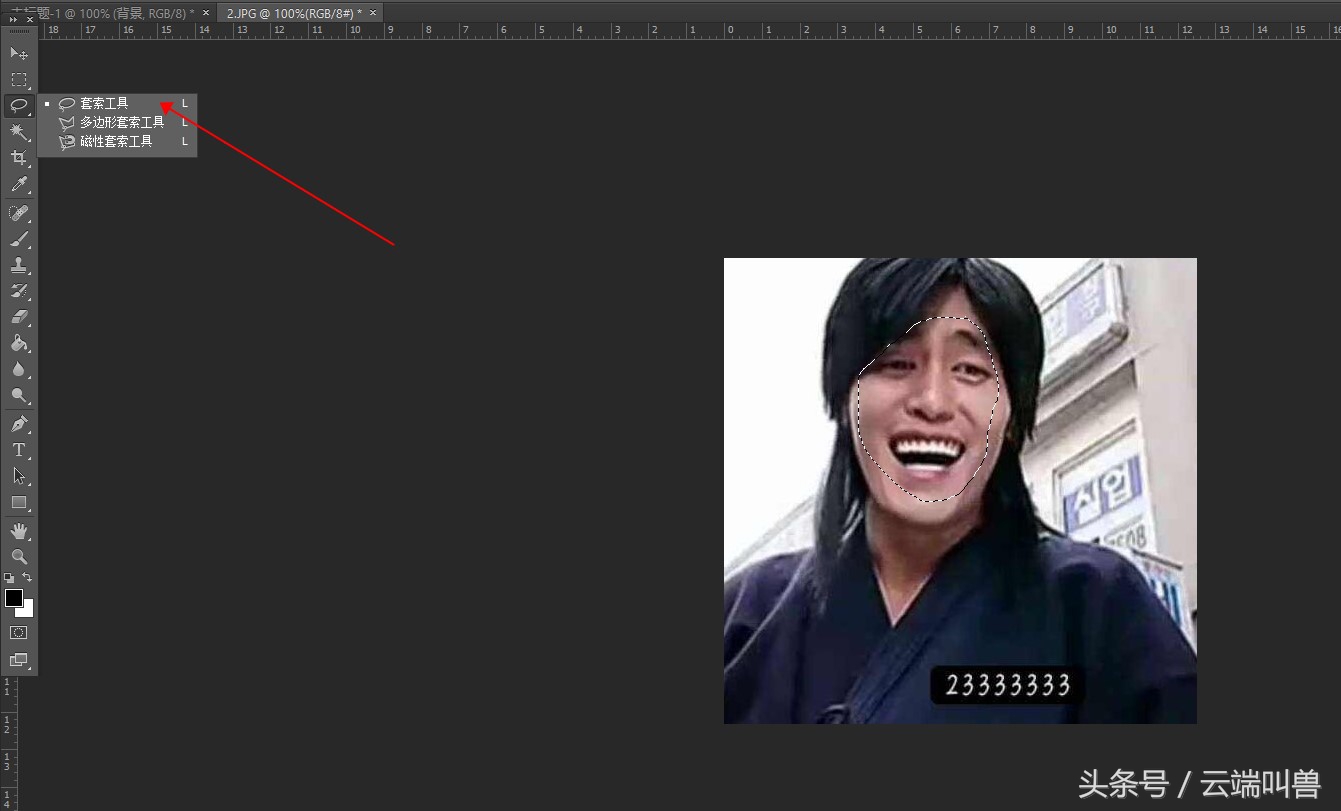Select the Rectangular Marquee tool
1341x811 pixels.
18,79
